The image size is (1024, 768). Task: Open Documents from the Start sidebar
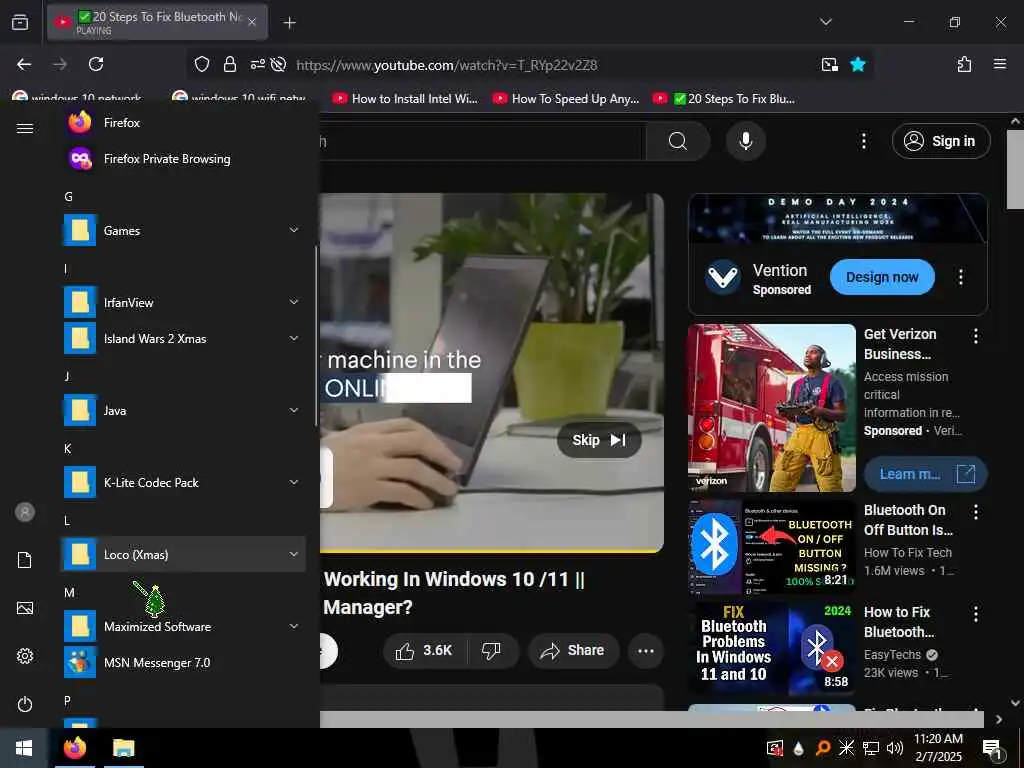click(25, 560)
